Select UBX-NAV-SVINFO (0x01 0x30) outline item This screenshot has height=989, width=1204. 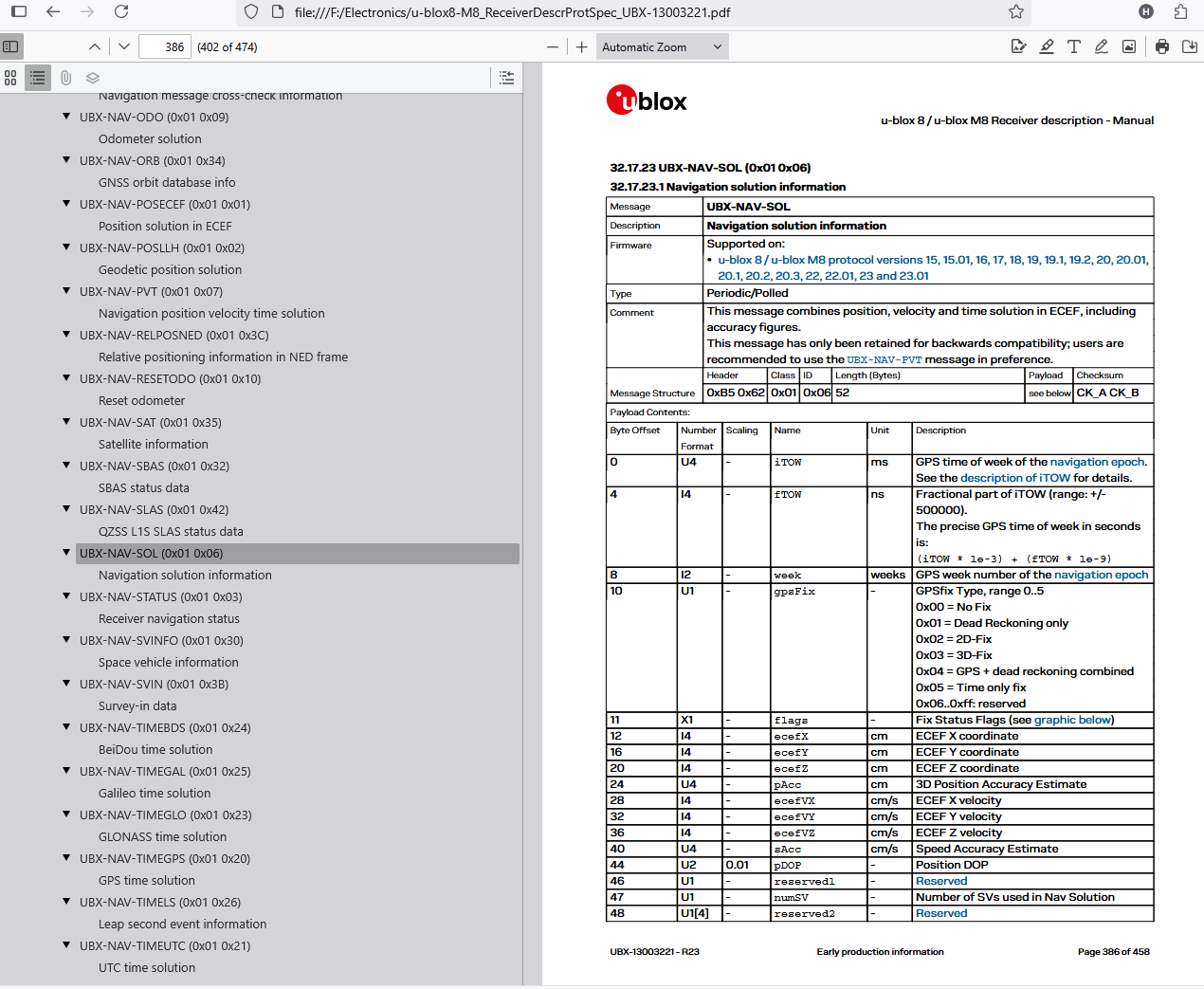[161, 641]
